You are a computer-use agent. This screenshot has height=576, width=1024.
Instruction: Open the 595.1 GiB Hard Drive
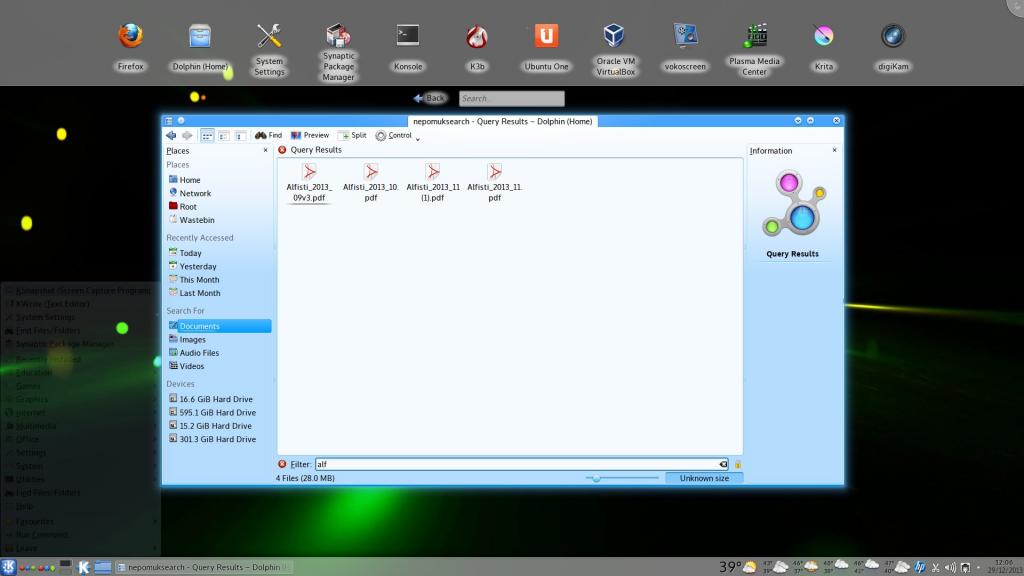tap(217, 412)
